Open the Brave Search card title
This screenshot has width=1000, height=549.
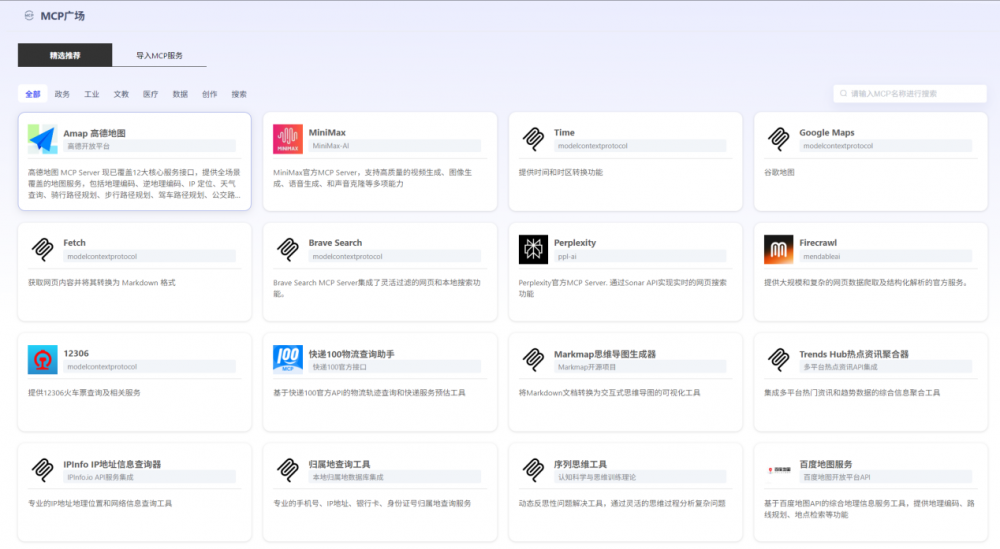[x=335, y=243]
